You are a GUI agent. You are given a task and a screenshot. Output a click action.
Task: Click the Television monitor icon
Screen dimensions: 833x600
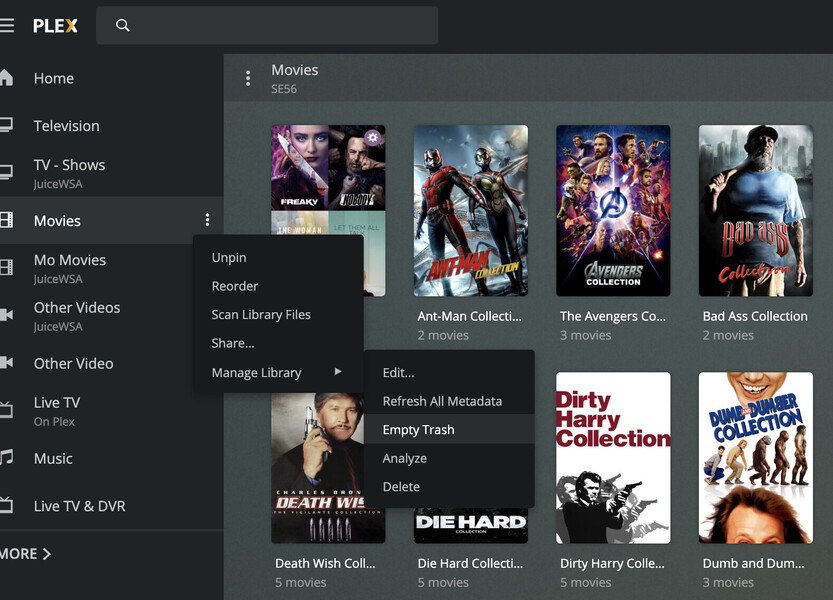click(x=6, y=125)
